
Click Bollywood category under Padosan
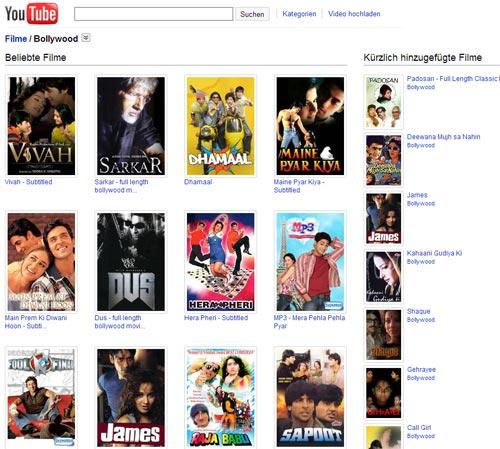(x=421, y=87)
